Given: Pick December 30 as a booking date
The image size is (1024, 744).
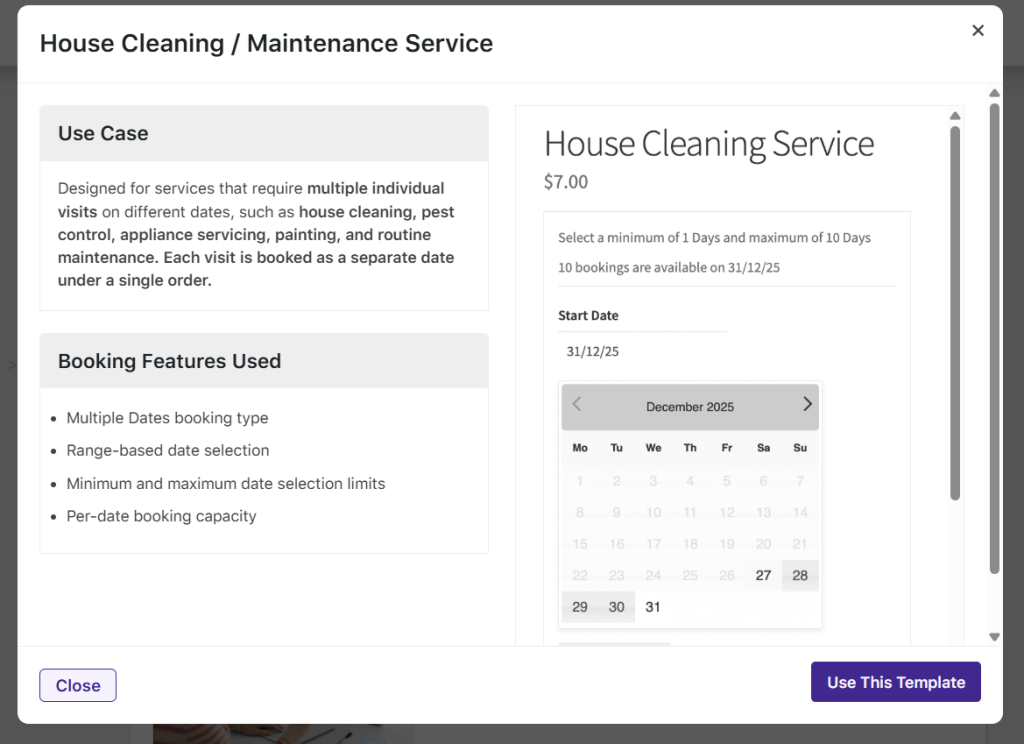Looking at the screenshot, I should tap(616, 607).
